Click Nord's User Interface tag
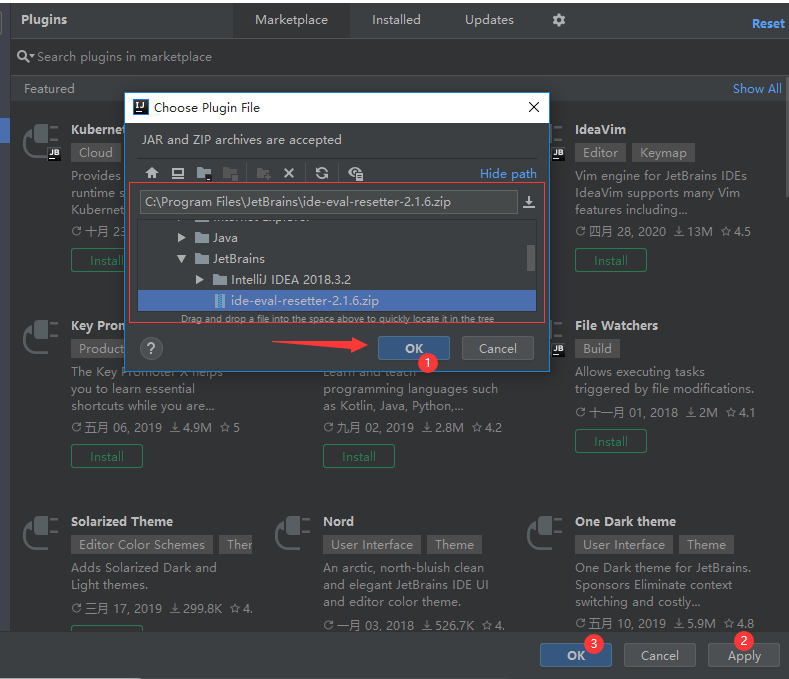The height and width of the screenshot is (679, 789). click(372, 545)
